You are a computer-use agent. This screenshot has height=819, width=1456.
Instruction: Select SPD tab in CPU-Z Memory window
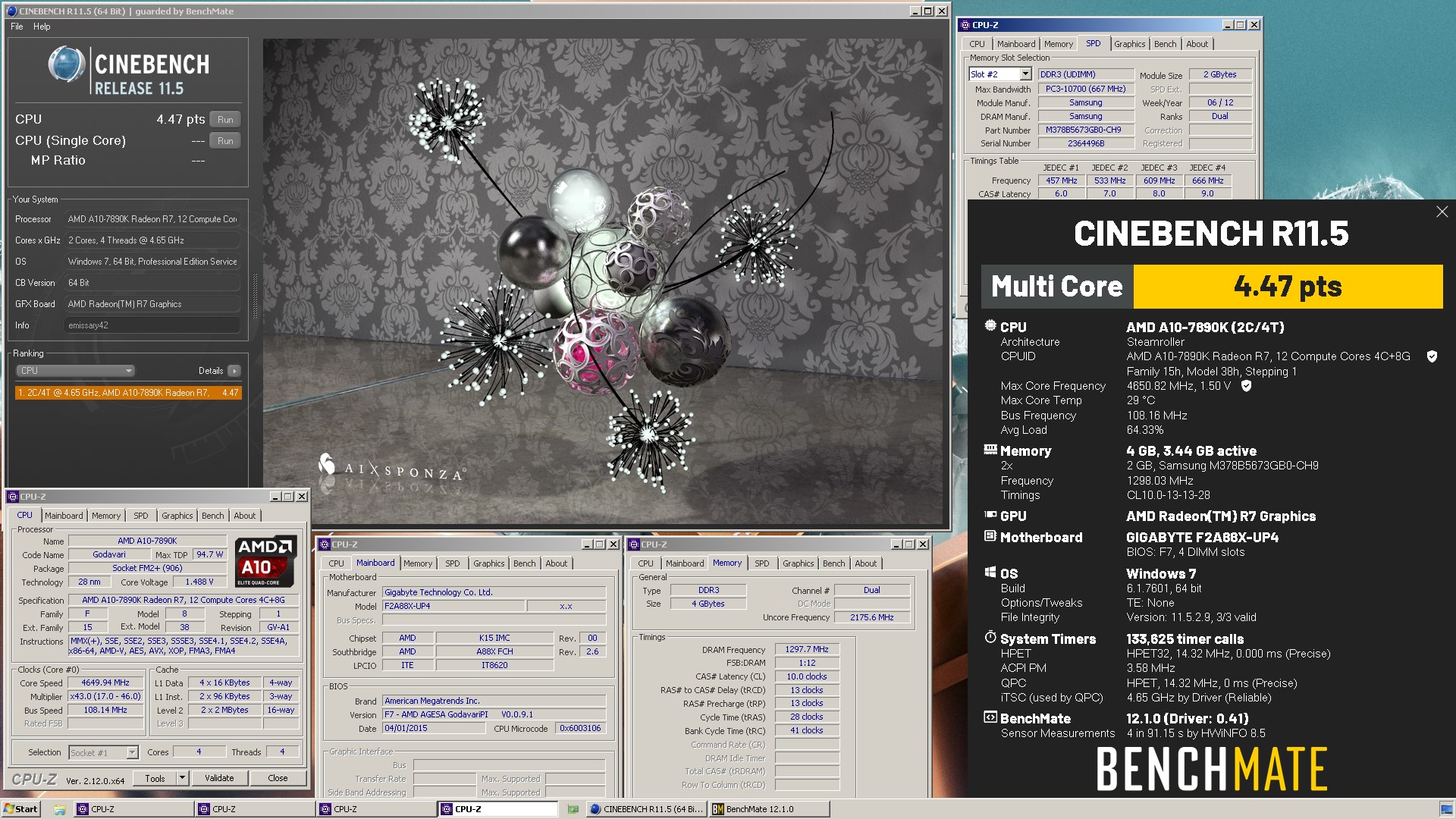[x=761, y=563]
